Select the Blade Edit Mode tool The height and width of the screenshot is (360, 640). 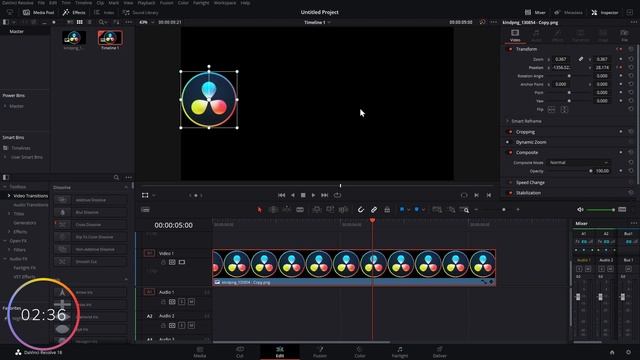tap(300, 209)
